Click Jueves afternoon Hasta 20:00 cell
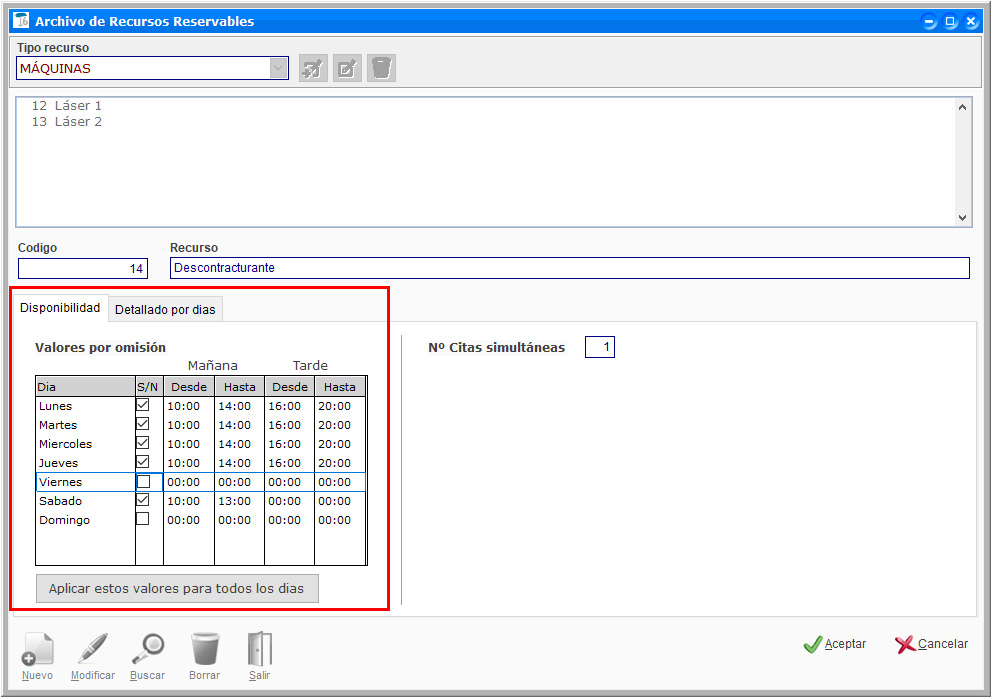Viewport: 993px width, 700px height. (339, 463)
